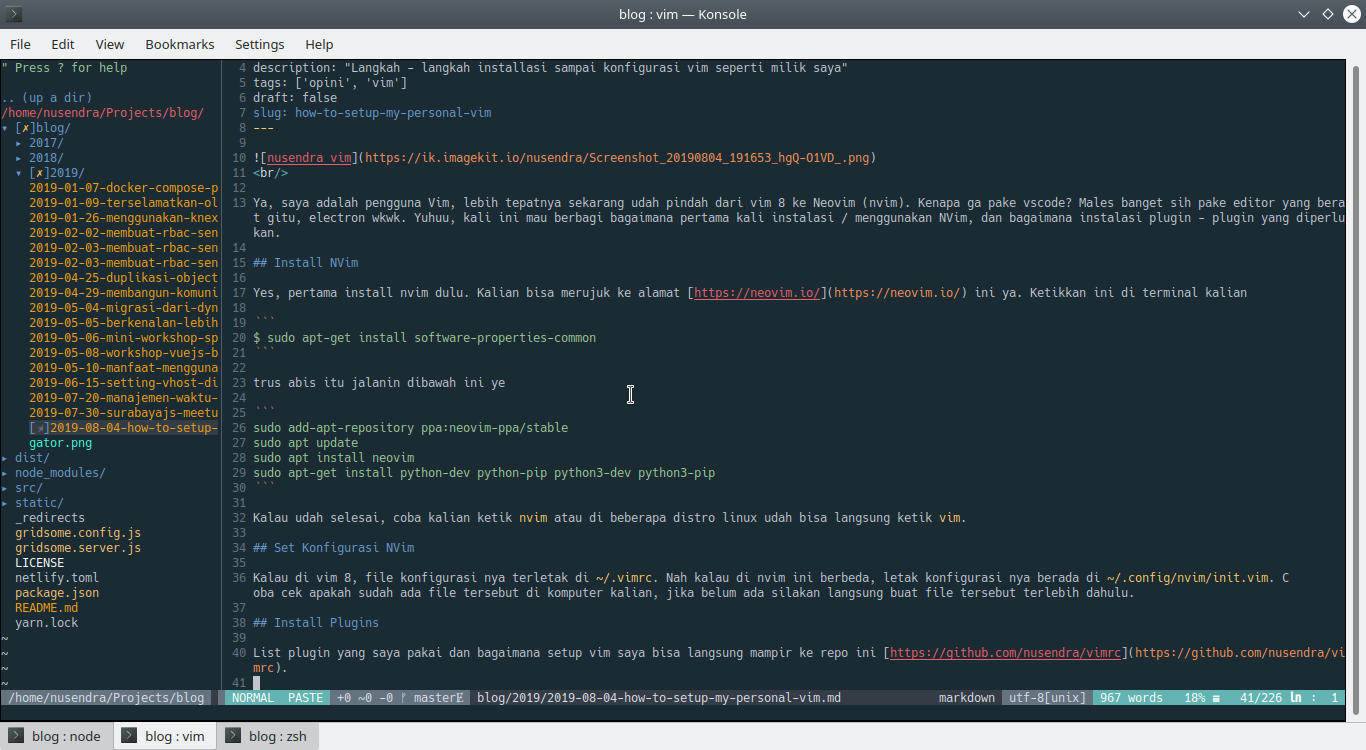
Task: Select _redirects file in tree
Action: (x=50, y=518)
